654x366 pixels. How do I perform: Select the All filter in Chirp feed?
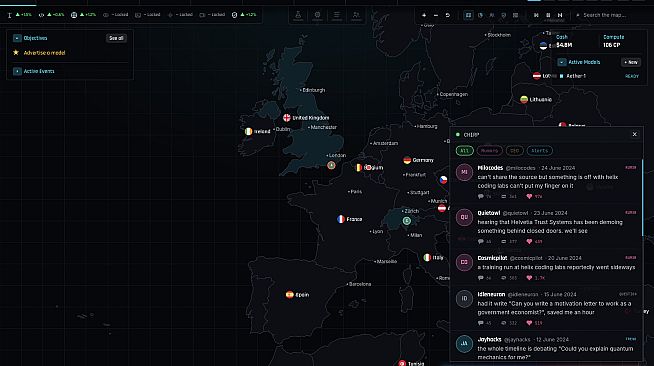click(x=464, y=150)
